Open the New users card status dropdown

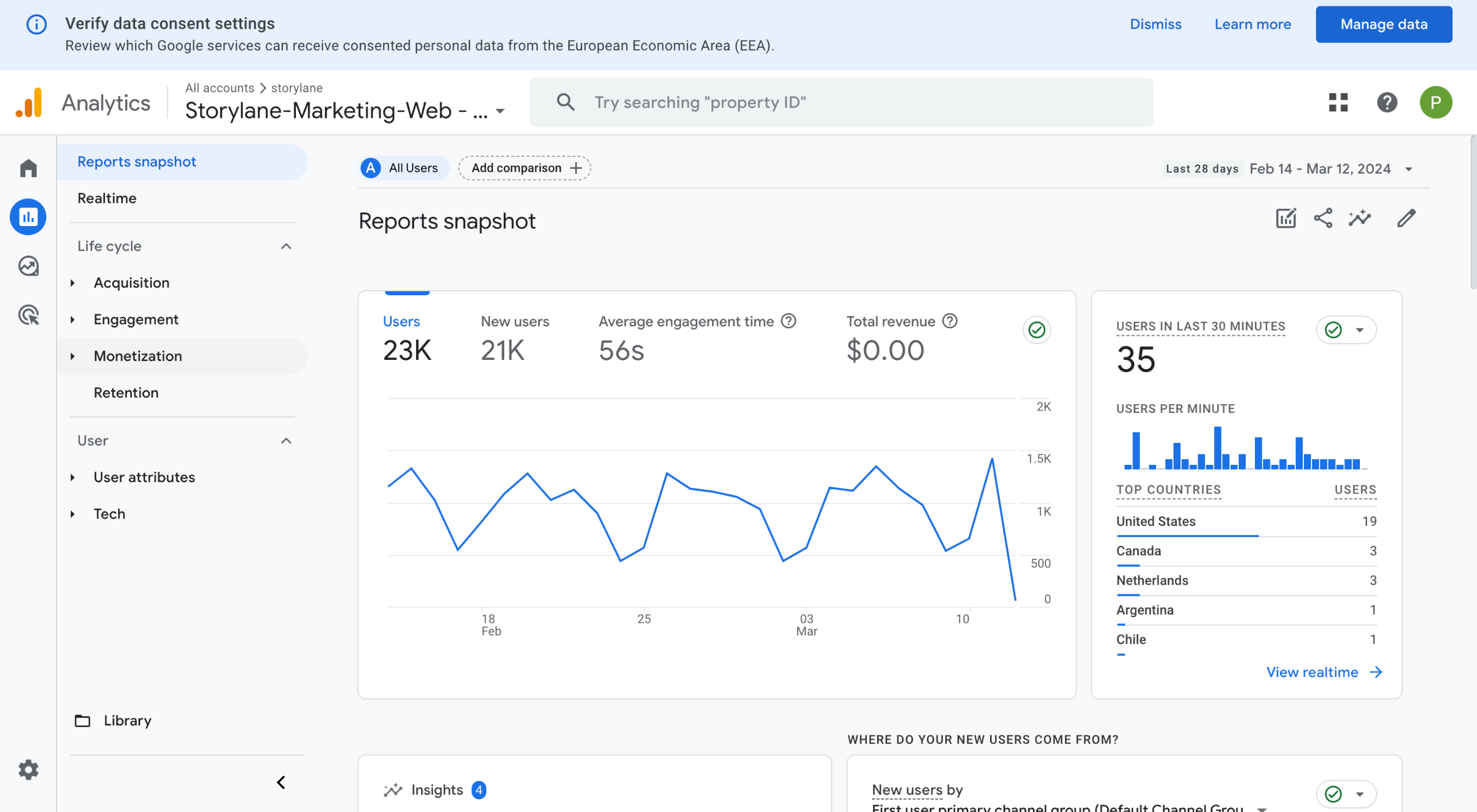click(x=1346, y=794)
